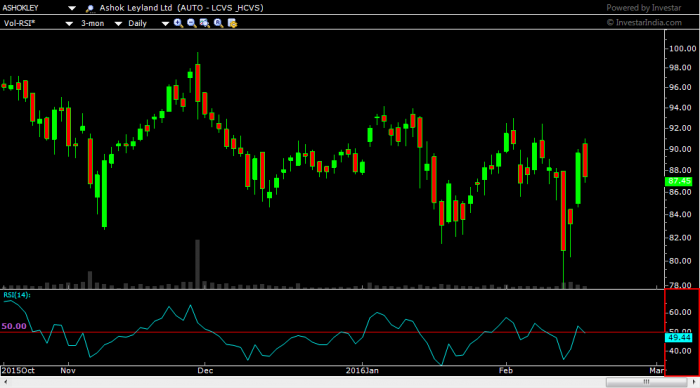Click the 2016Jan date axis label
Viewport: 700px width, 388px height.
[362, 371]
